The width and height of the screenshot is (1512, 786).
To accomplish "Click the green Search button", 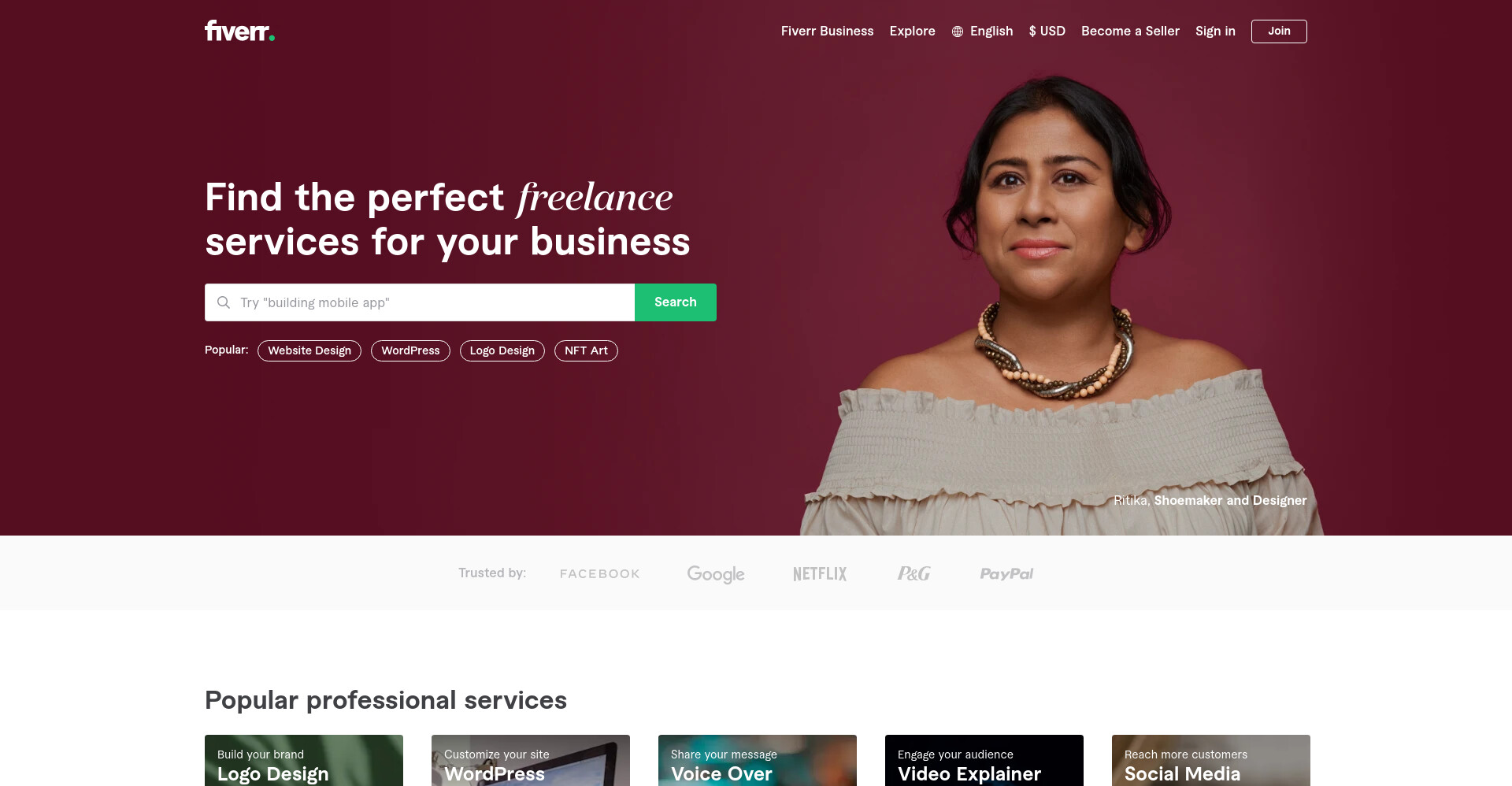I will [676, 302].
